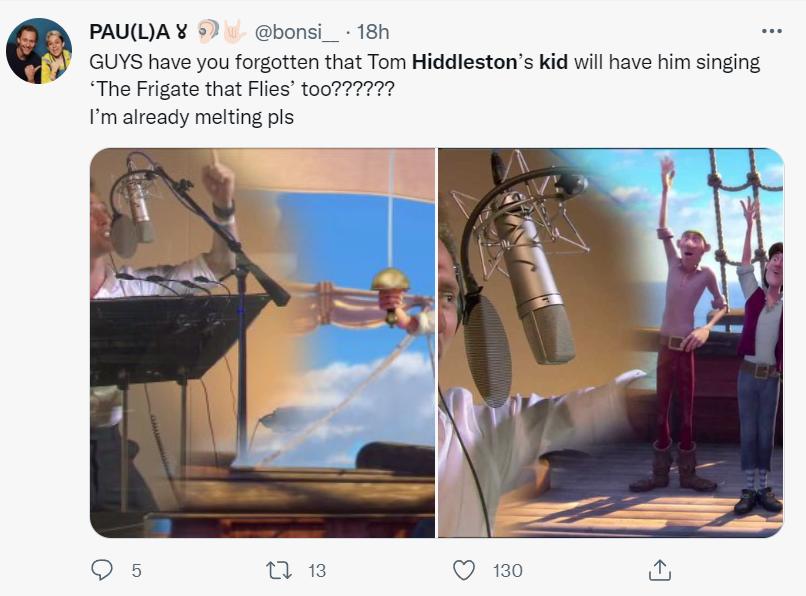
Task: Open the author's profile picture
Action: click(x=39, y=50)
